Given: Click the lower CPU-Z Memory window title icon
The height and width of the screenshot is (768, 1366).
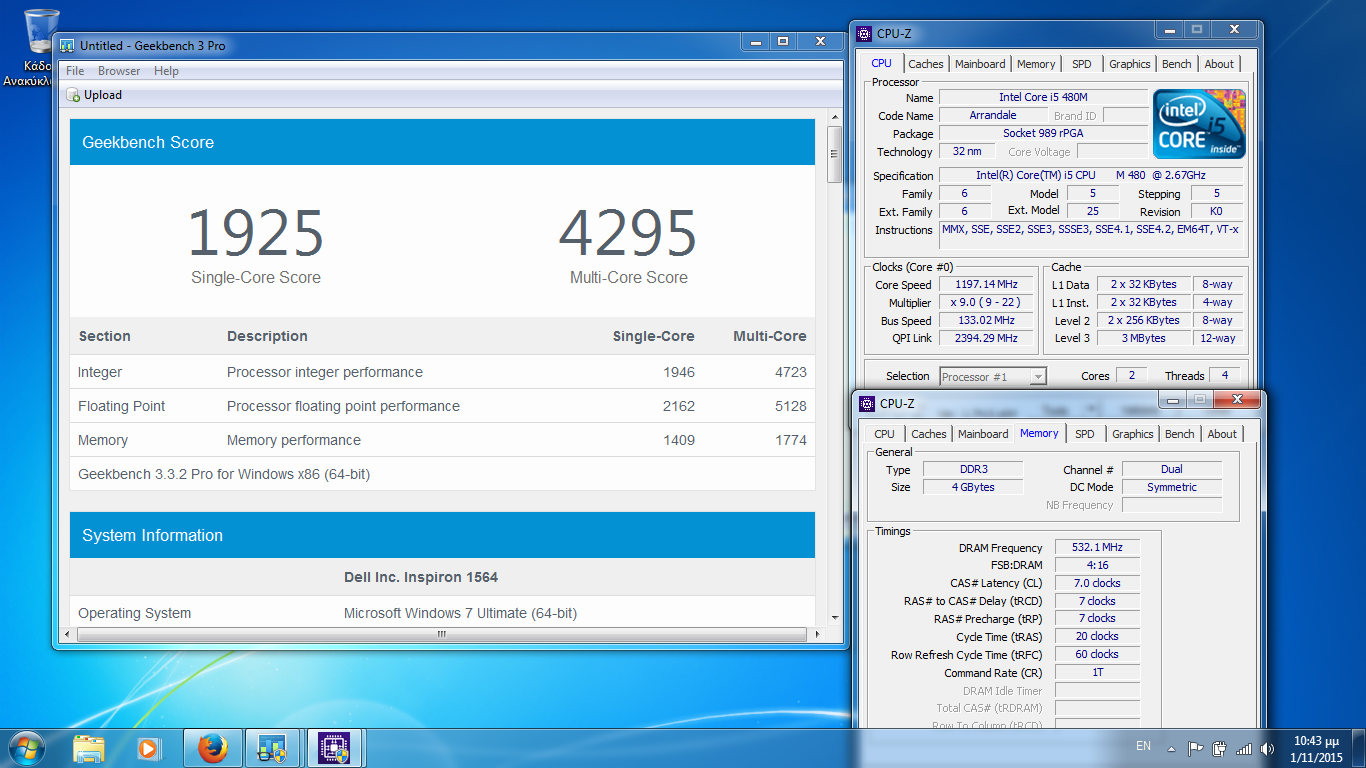Looking at the screenshot, I should 866,404.
